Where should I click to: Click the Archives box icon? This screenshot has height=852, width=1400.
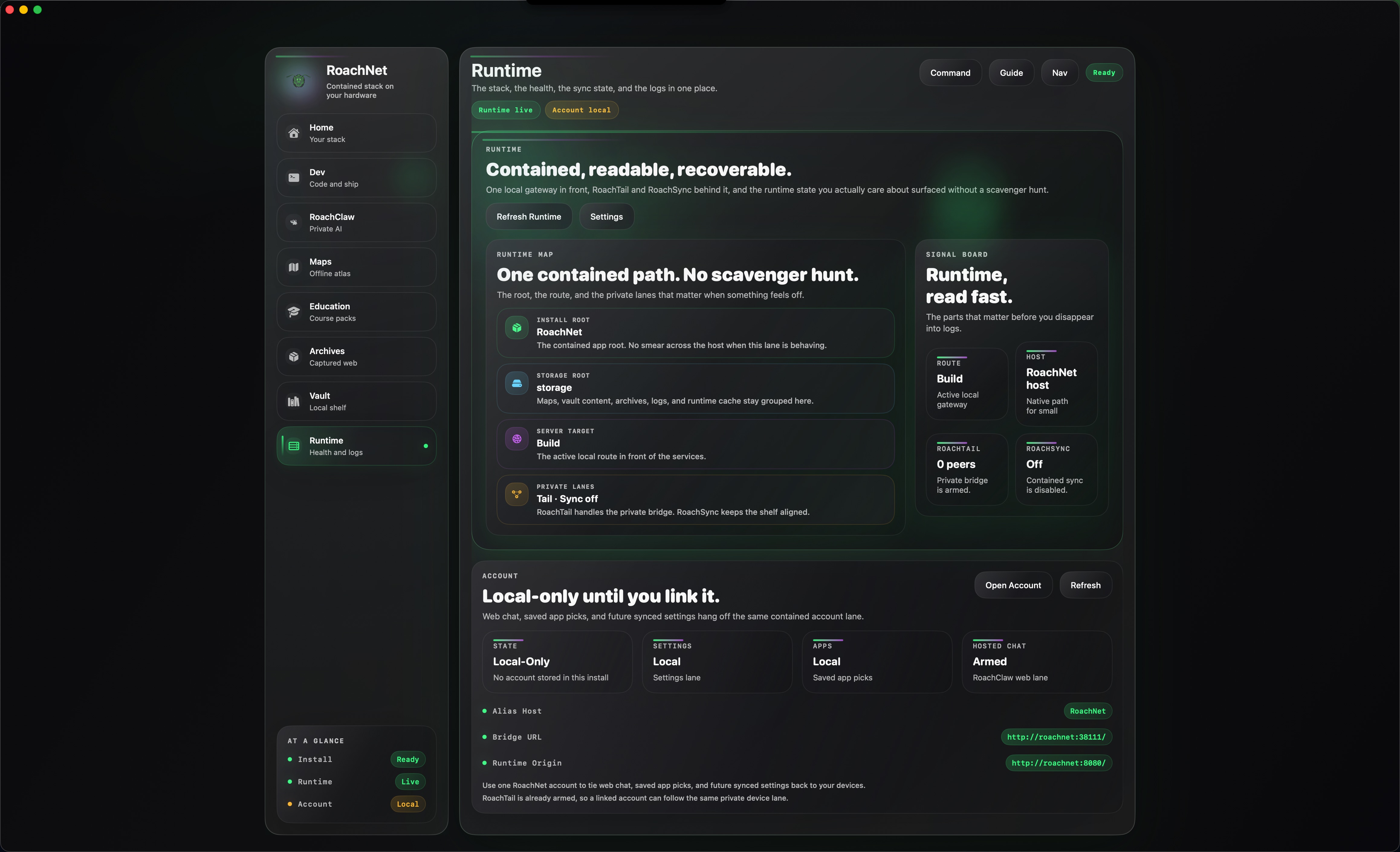tap(294, 357)
